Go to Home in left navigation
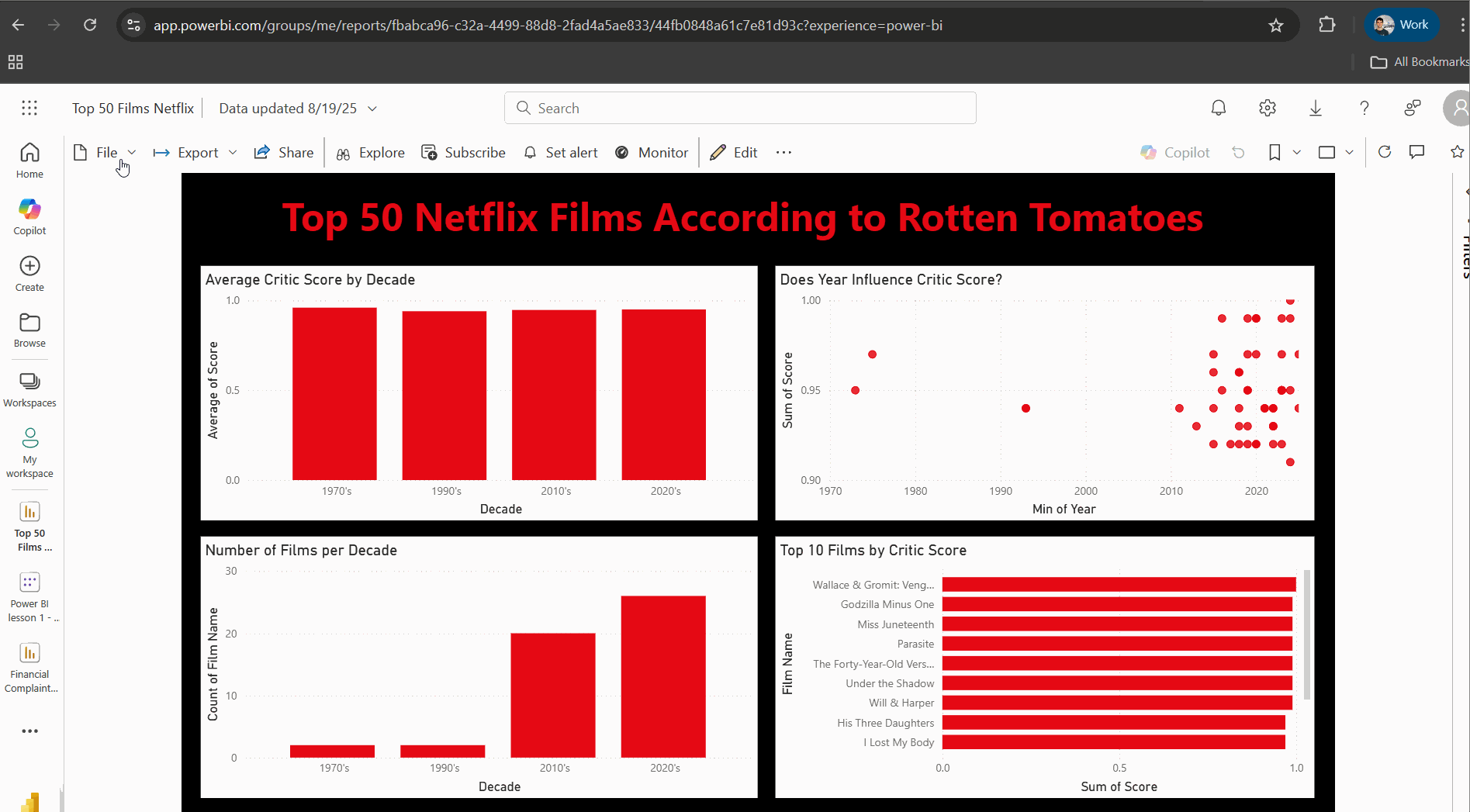 pyautogui.click(x=29, y=161)
